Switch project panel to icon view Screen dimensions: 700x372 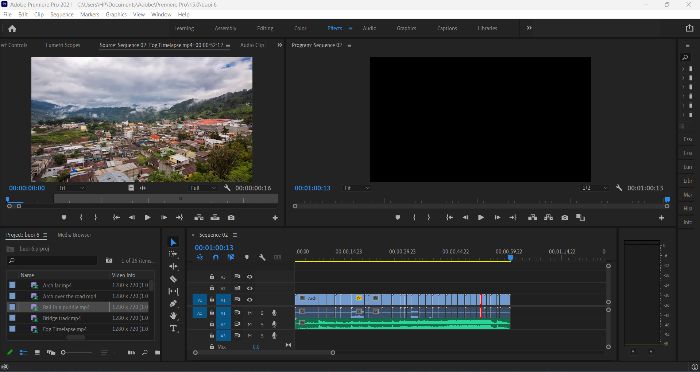coord(37,352)
